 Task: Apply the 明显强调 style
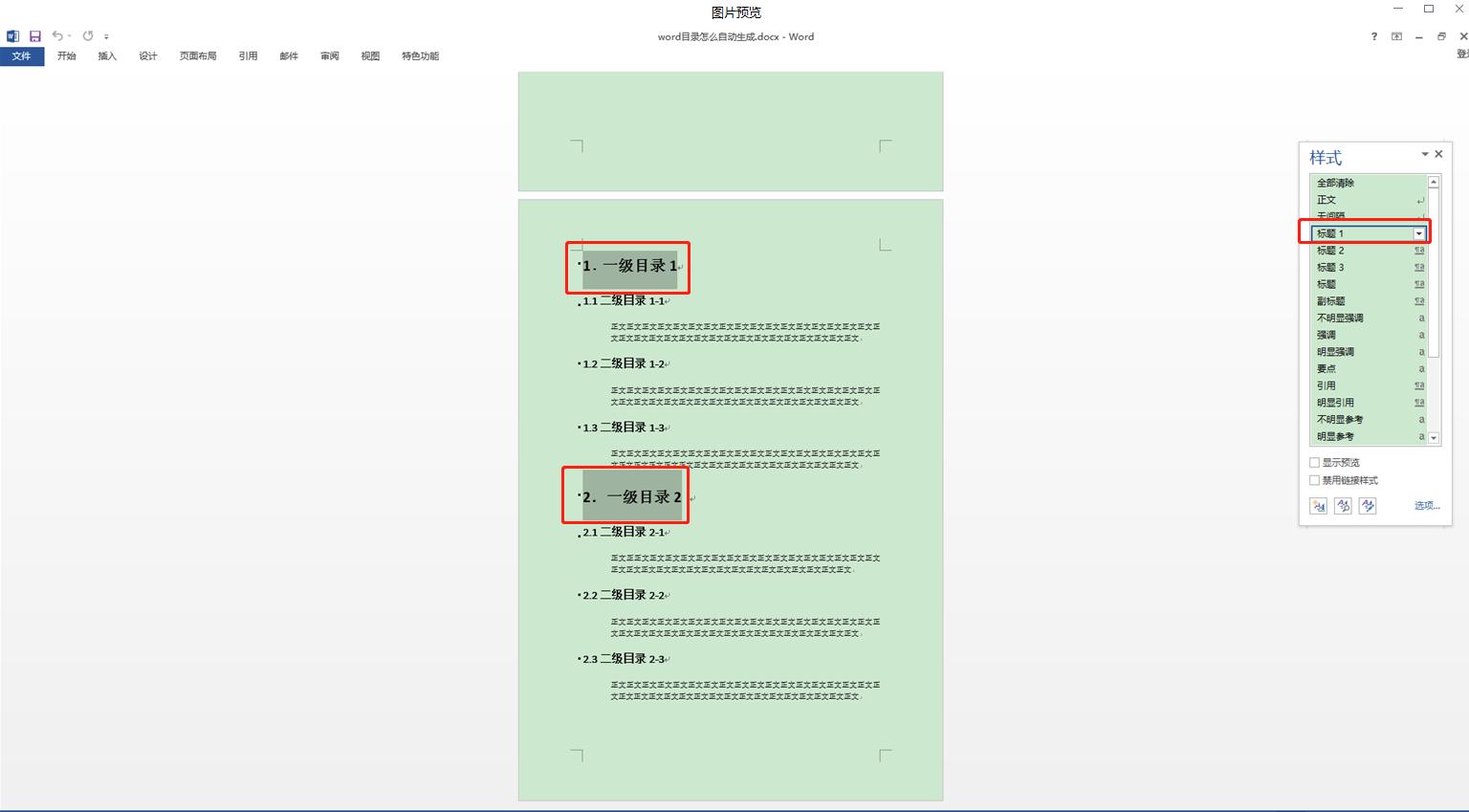pyautogui.click(x=1368, y=352)
